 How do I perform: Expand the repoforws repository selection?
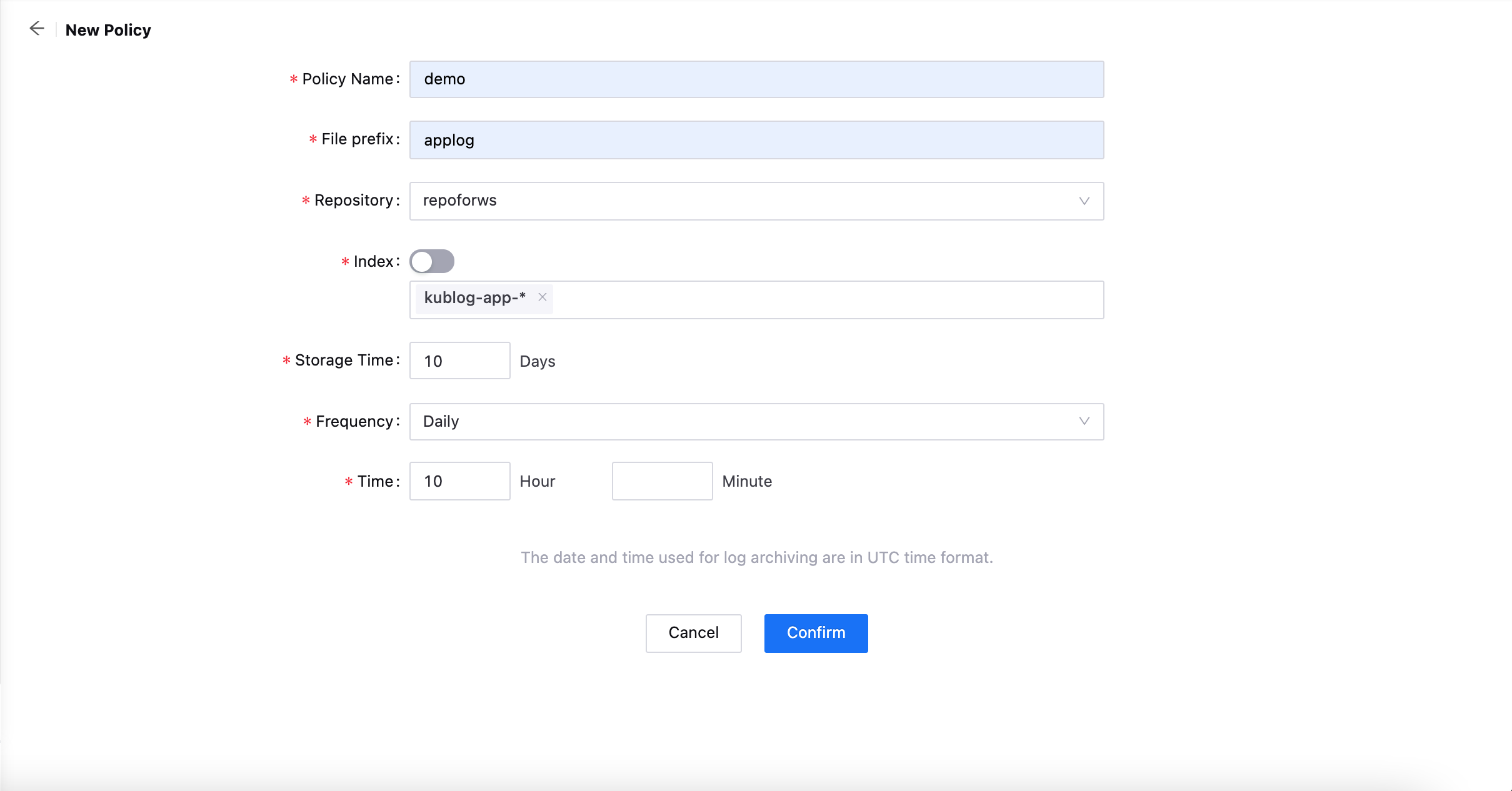click(757, 200)
